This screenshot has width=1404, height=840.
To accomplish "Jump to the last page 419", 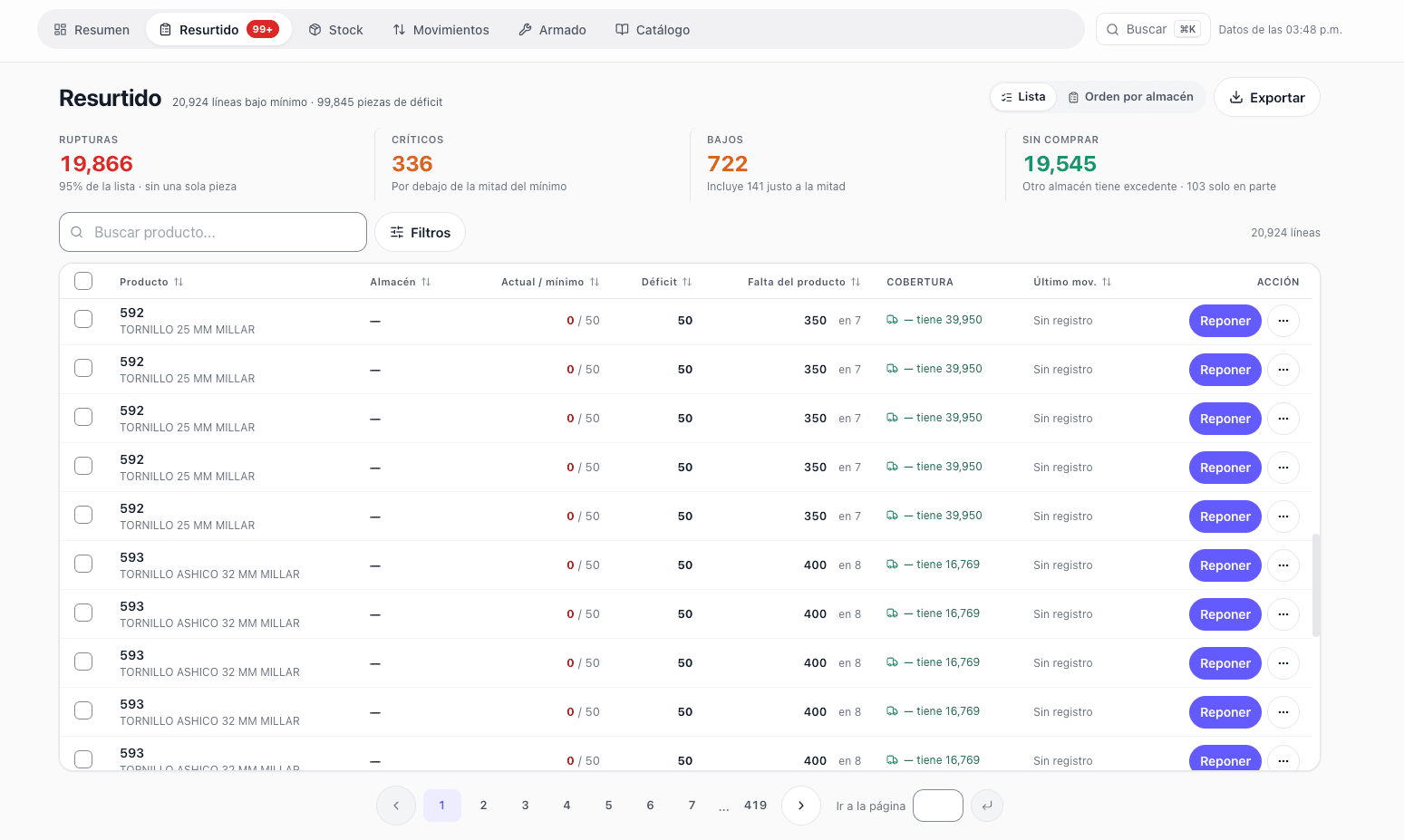I will [756, 806].
